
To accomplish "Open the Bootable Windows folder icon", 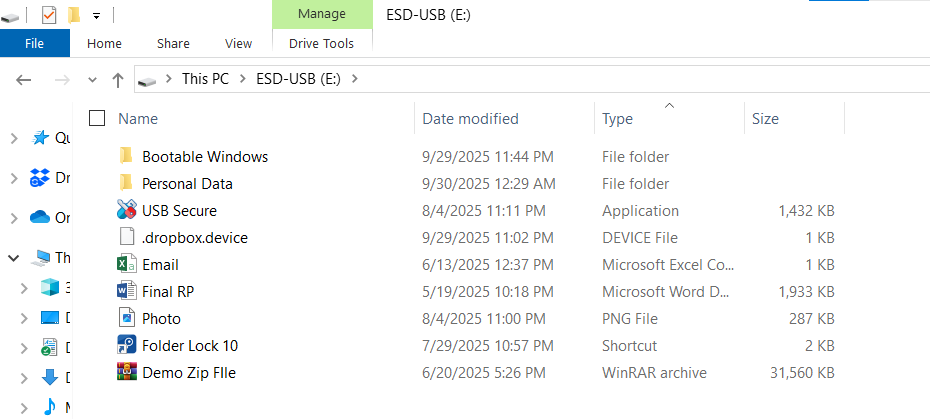I will click(x=126, y=157).
